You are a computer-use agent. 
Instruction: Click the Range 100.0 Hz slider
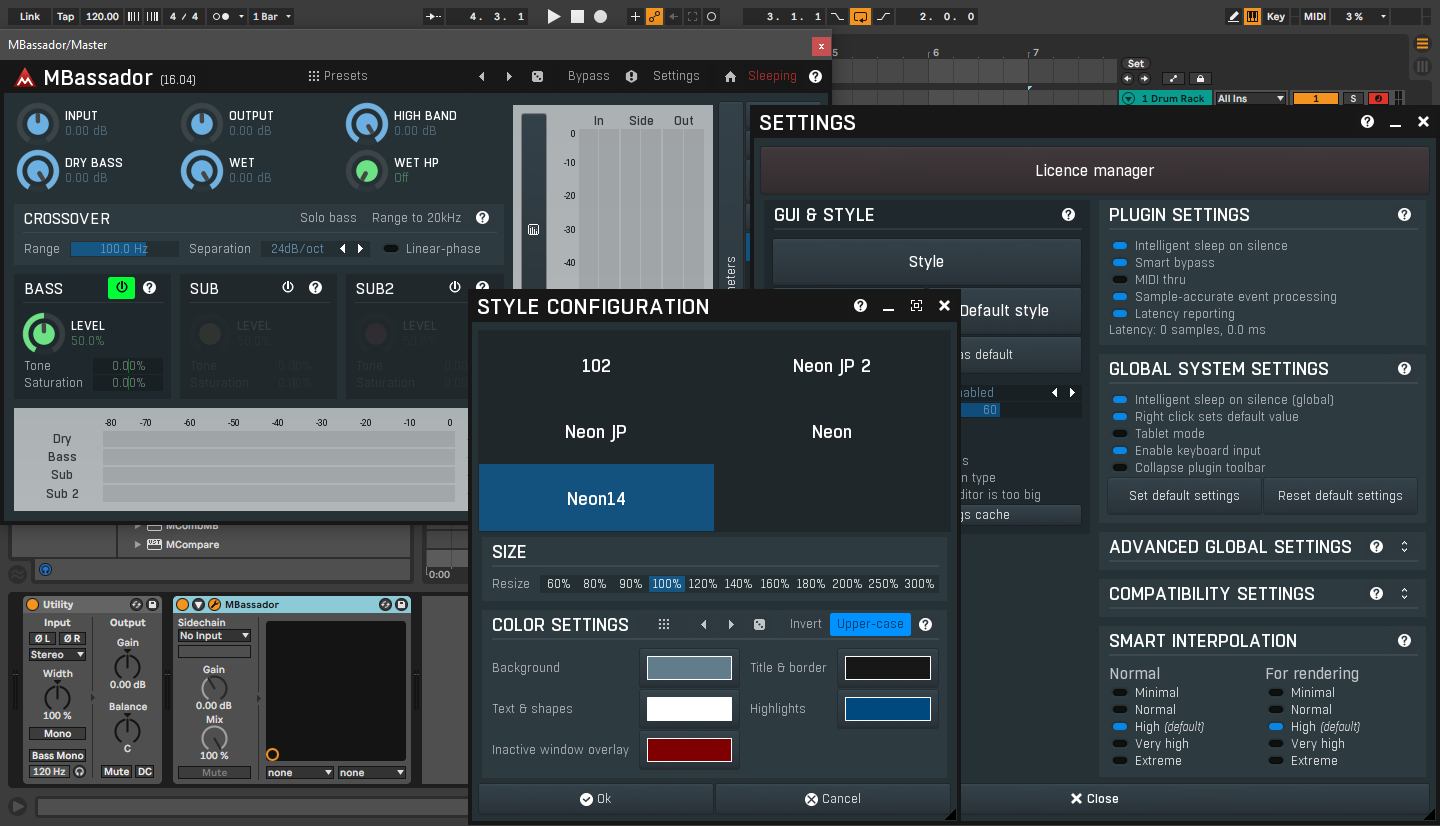(x=124, y=249)
